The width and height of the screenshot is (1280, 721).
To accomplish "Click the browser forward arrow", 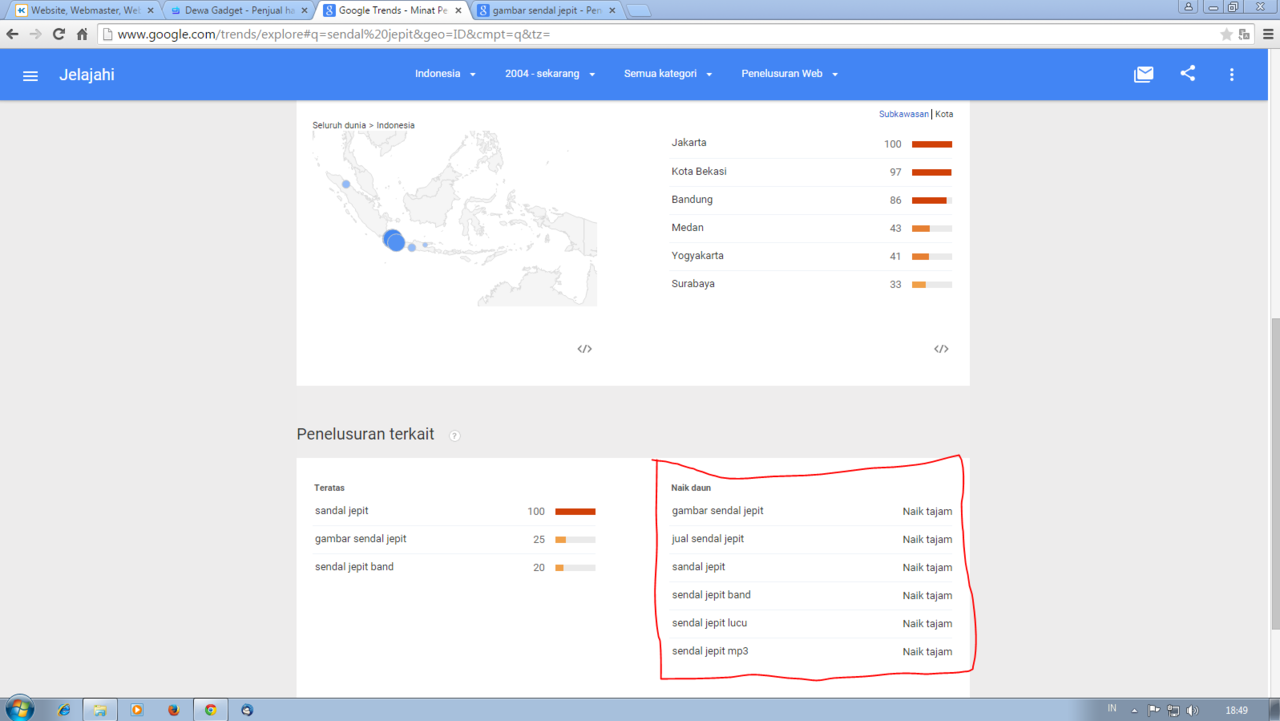I will pyautogui.click(x=35, y=34).
